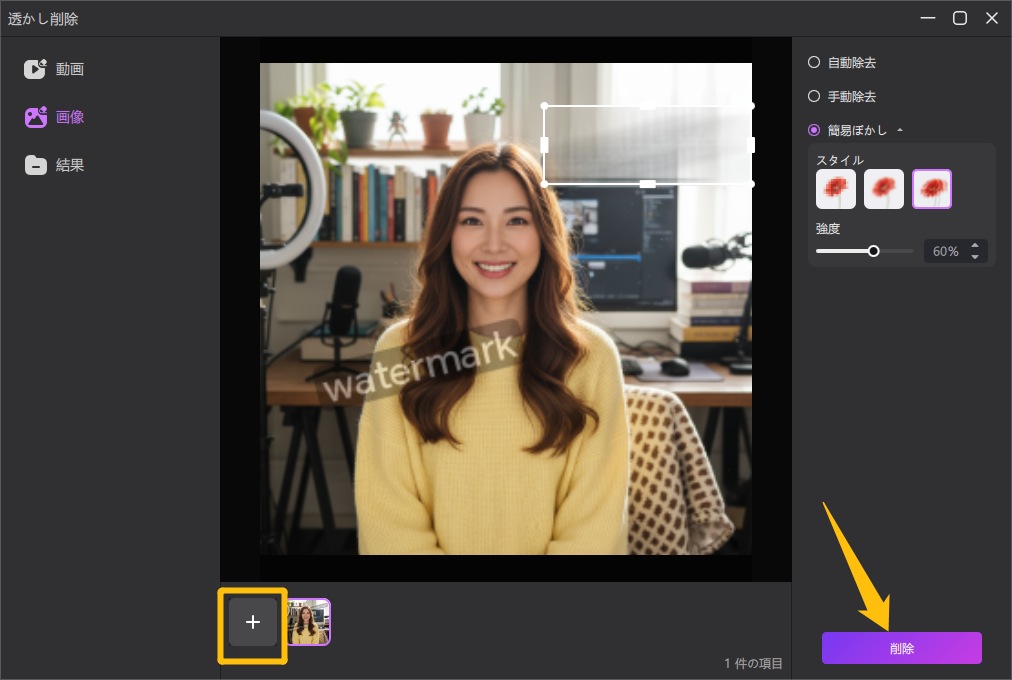Collapse the 簡易ぼかし settings arrow
Image resolution: width=1012 pixels, height=680 pixels.
pyautogui.click(x=899, y=130)
